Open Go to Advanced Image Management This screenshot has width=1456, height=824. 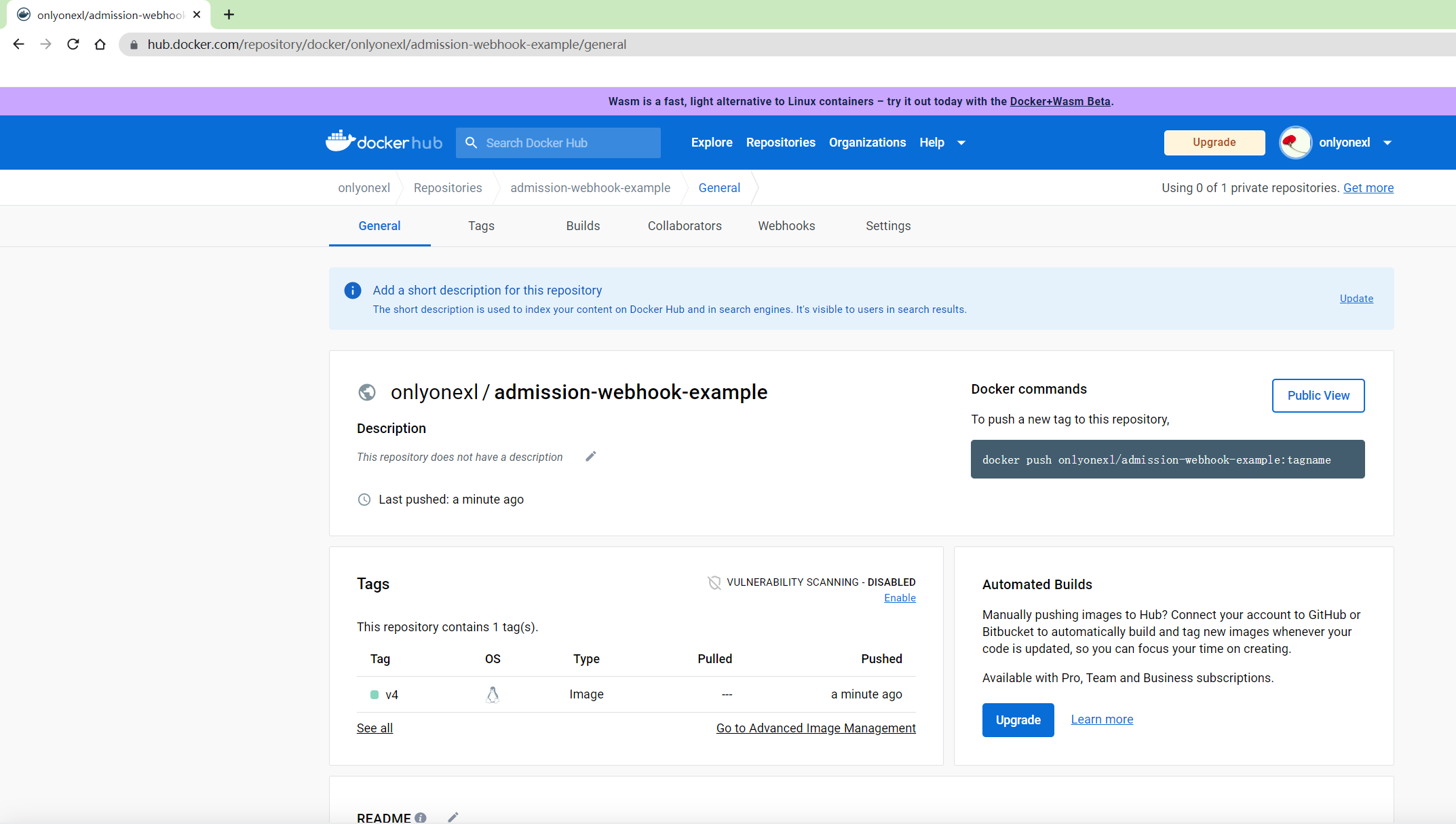816,728
